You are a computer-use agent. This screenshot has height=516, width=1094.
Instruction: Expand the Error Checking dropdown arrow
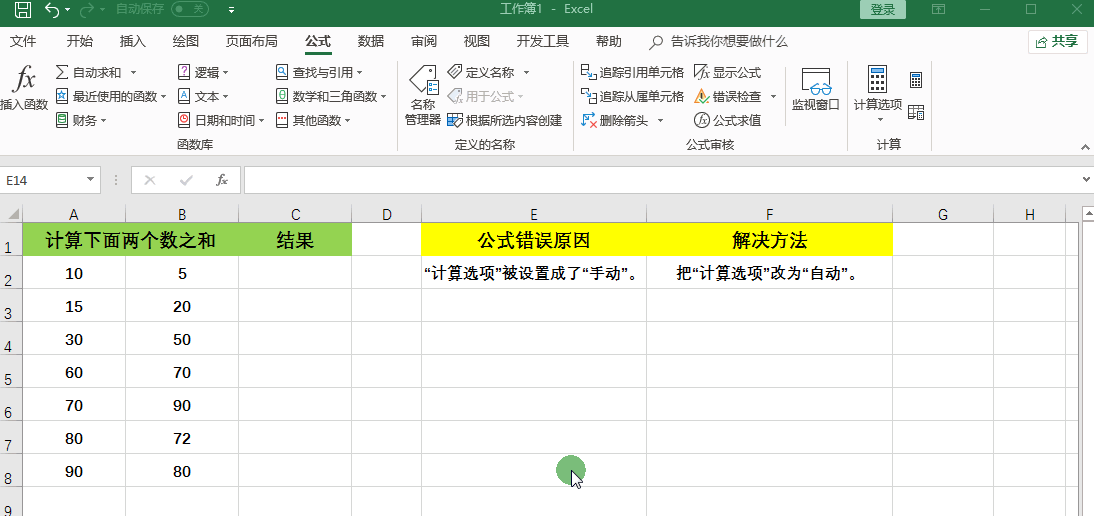click(774, 96)
